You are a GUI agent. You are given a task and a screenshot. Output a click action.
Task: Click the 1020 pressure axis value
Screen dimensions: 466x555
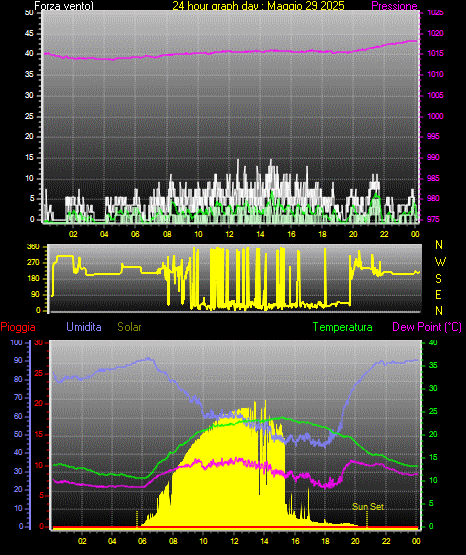435,34
